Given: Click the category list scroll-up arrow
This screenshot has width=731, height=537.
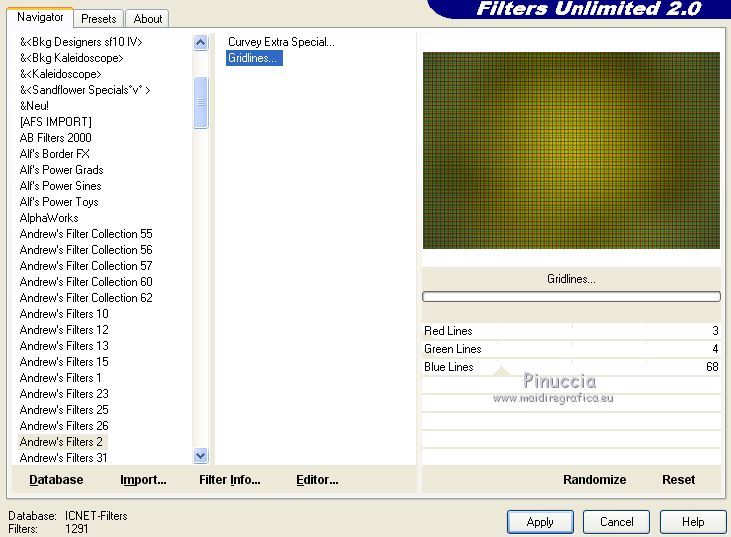Looking at the screenshot, I should pos(200,43).
